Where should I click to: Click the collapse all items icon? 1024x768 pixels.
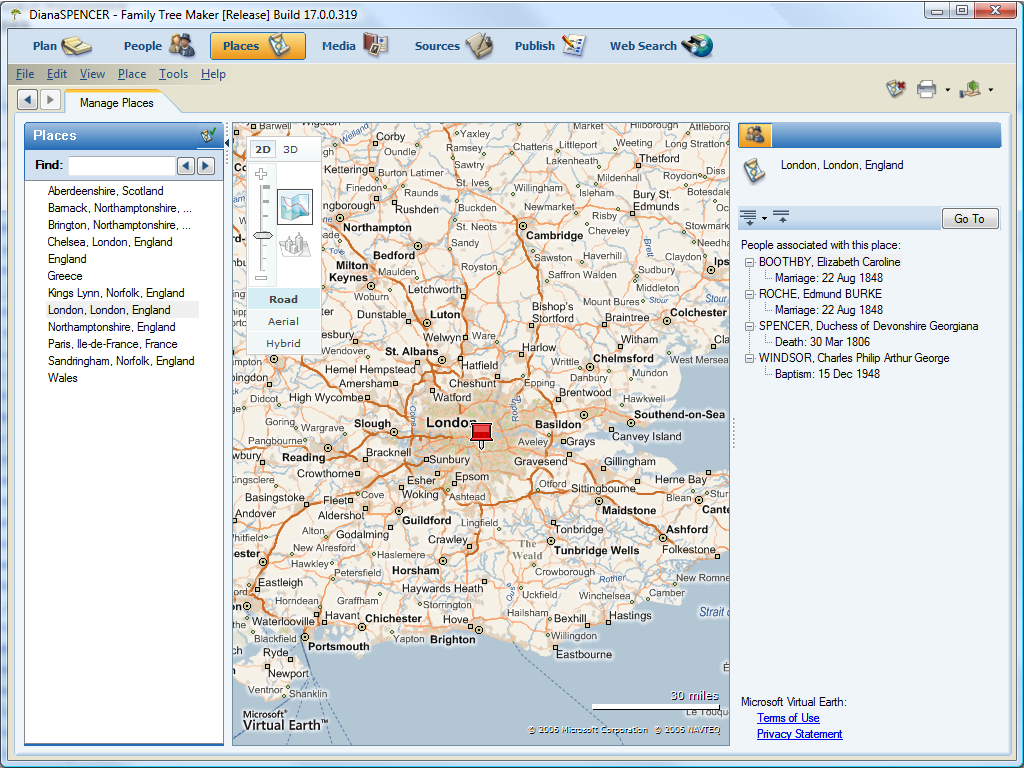pos(781,217)
